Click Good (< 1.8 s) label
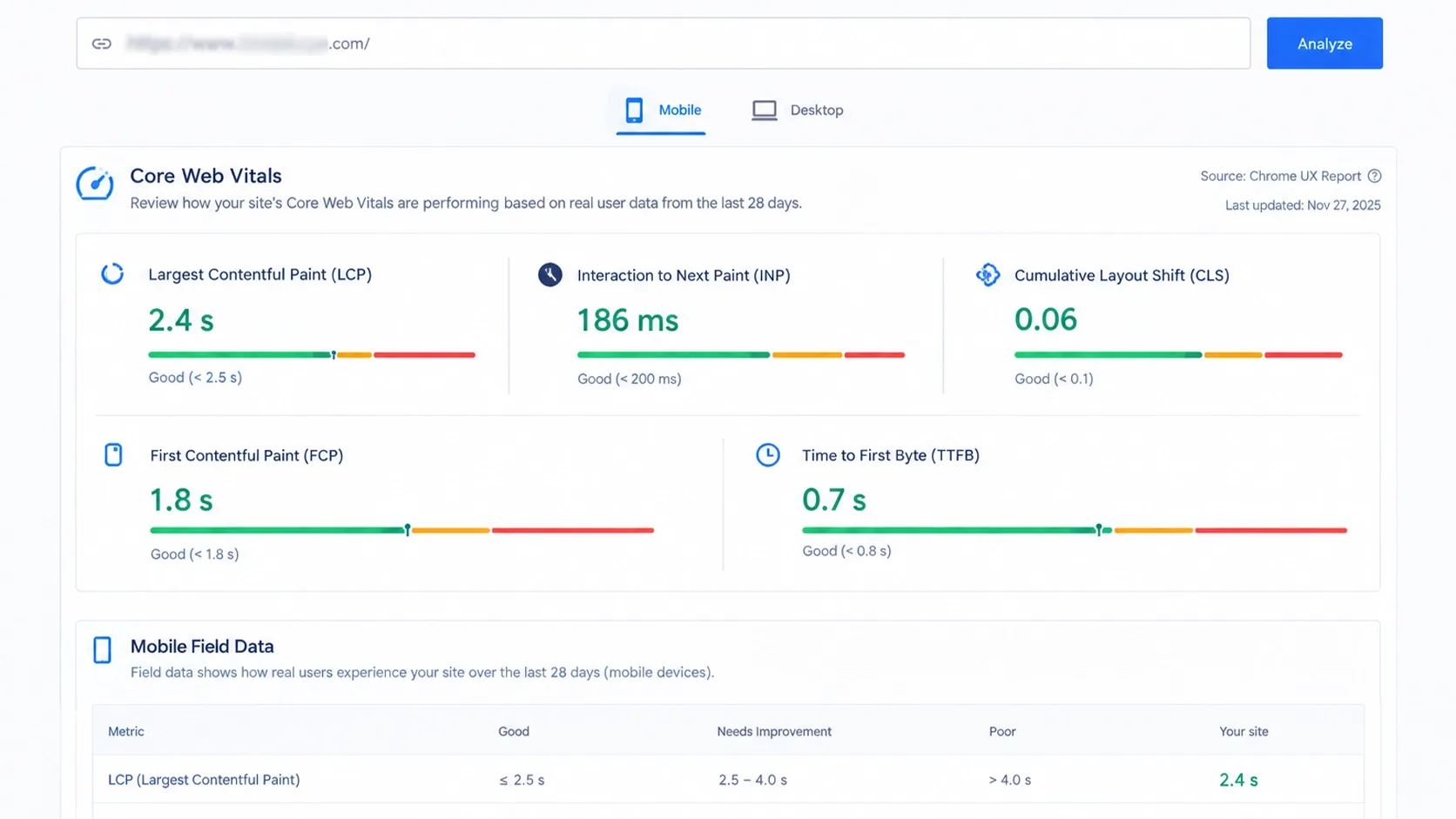This screenshot has height=819, width=1456. (x=194, y=554)
